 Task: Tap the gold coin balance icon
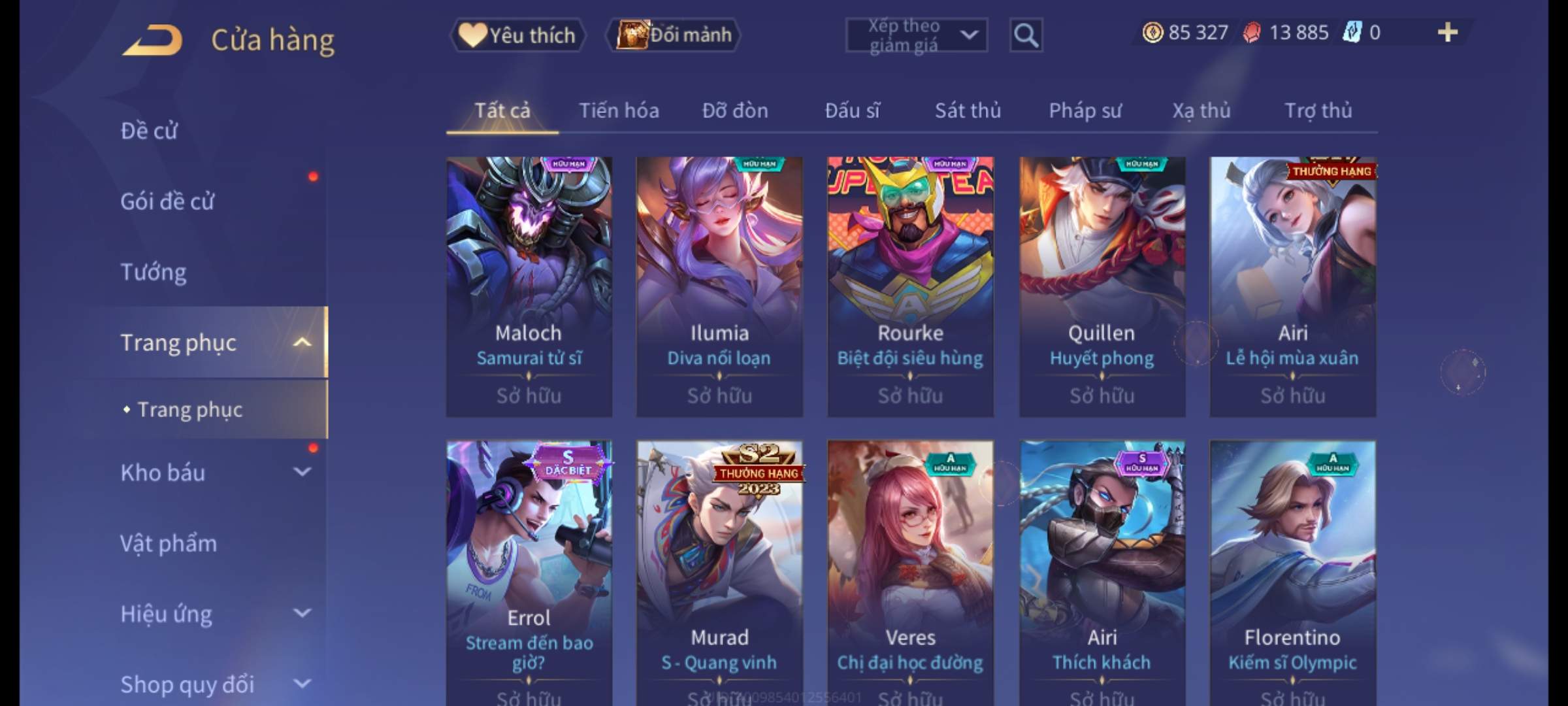coord(1152,32)
